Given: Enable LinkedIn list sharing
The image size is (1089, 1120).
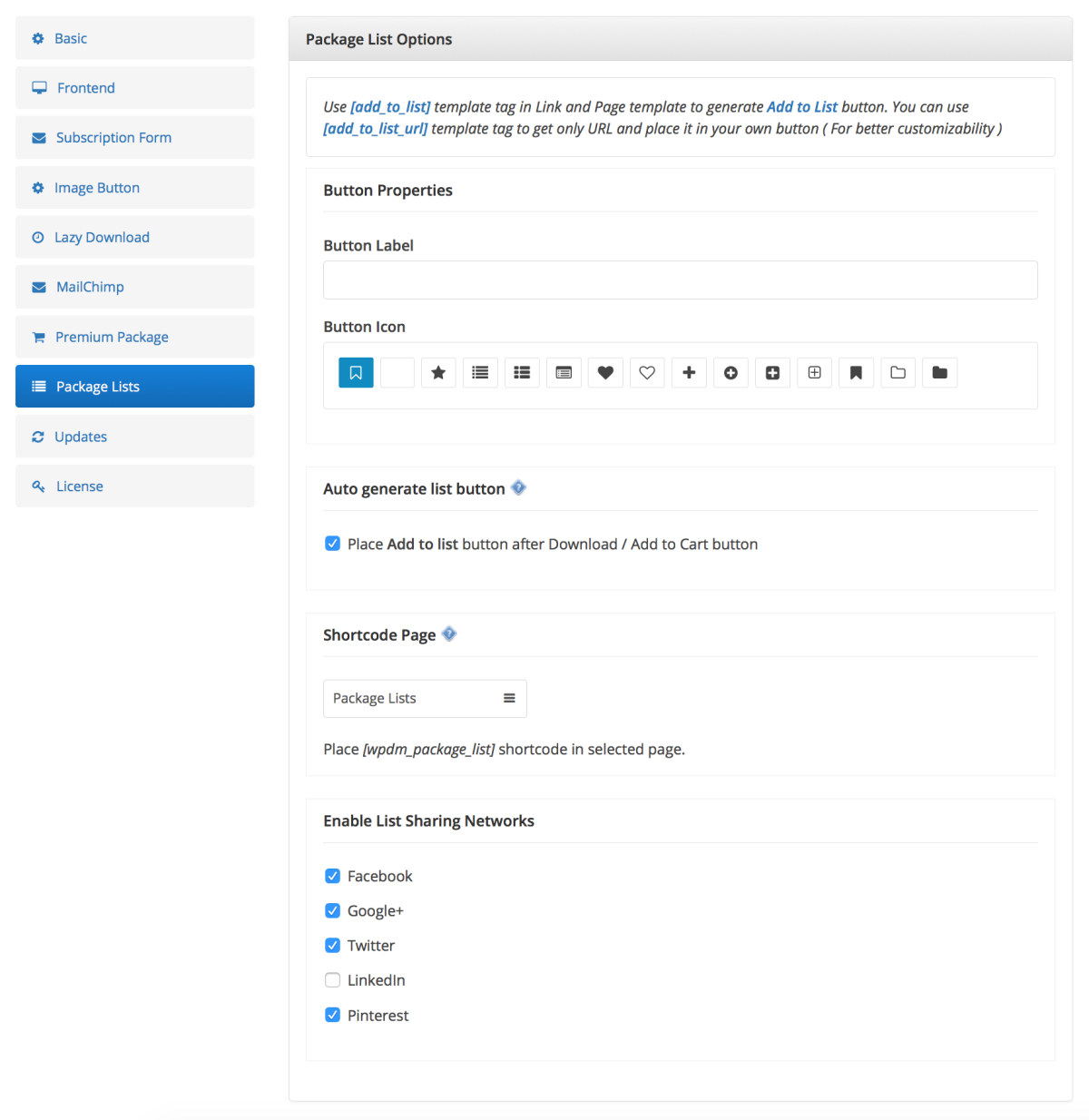Looking at the screenshot, I should (x=333, y=980).
